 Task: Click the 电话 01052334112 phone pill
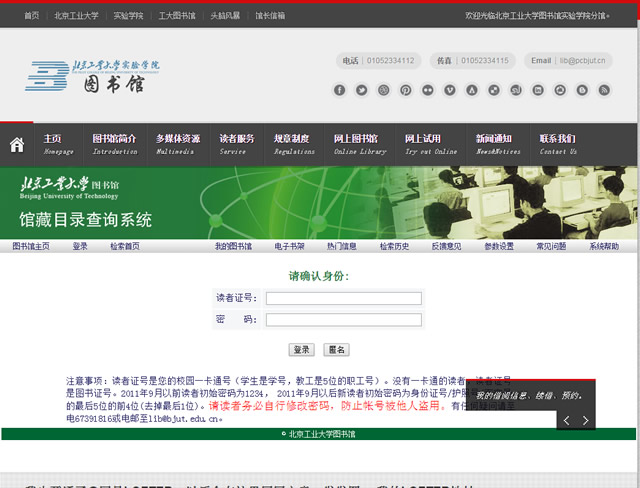pos(378,61)
